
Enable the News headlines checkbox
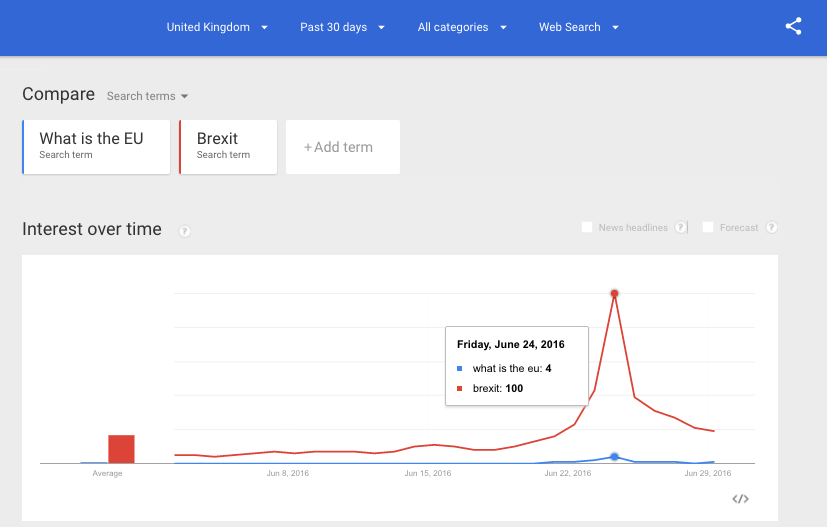(x=587, y=228)
